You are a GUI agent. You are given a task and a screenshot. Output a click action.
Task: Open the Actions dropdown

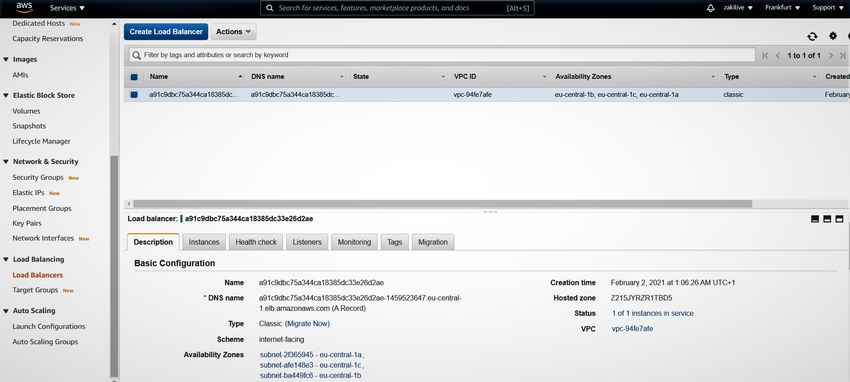(233, 32)
